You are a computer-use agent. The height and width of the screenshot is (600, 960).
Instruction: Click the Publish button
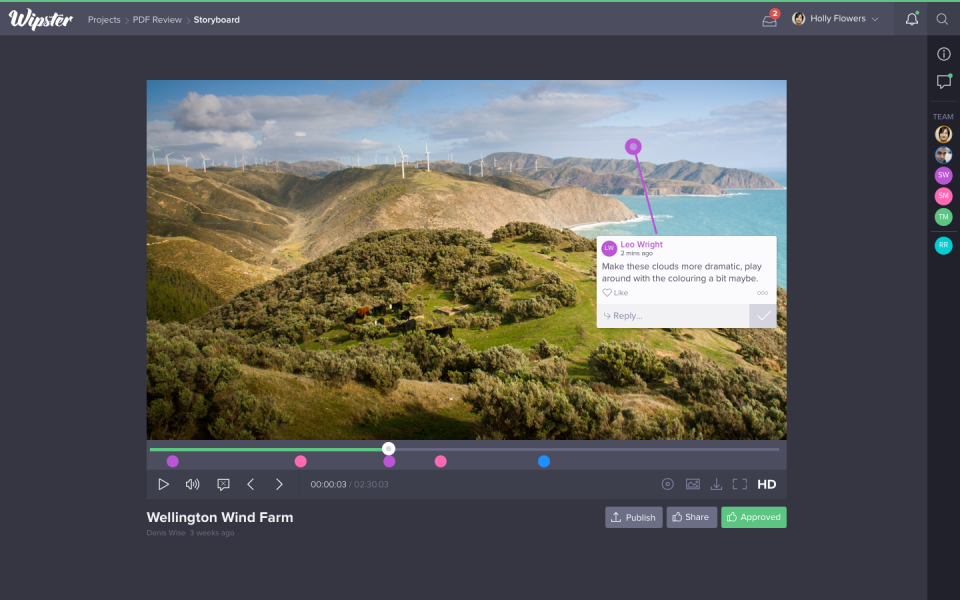[x=633, y=517]
